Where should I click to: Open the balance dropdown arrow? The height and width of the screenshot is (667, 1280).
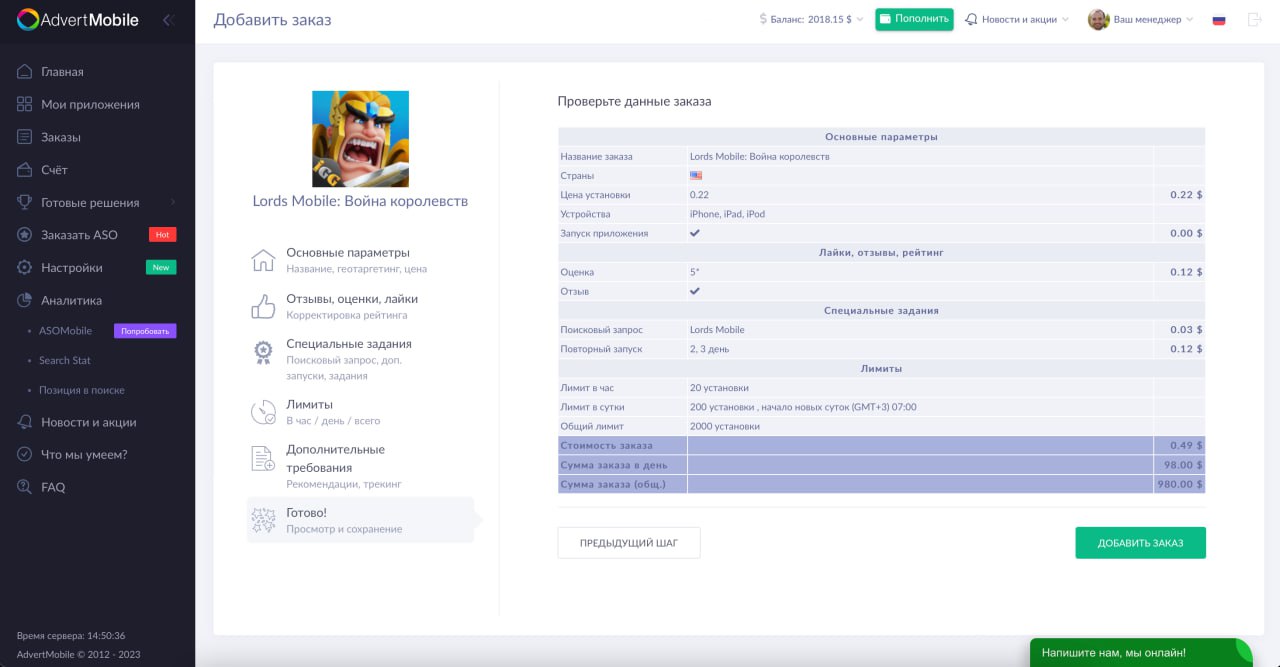pyautogui.click(x=860, y=20)
